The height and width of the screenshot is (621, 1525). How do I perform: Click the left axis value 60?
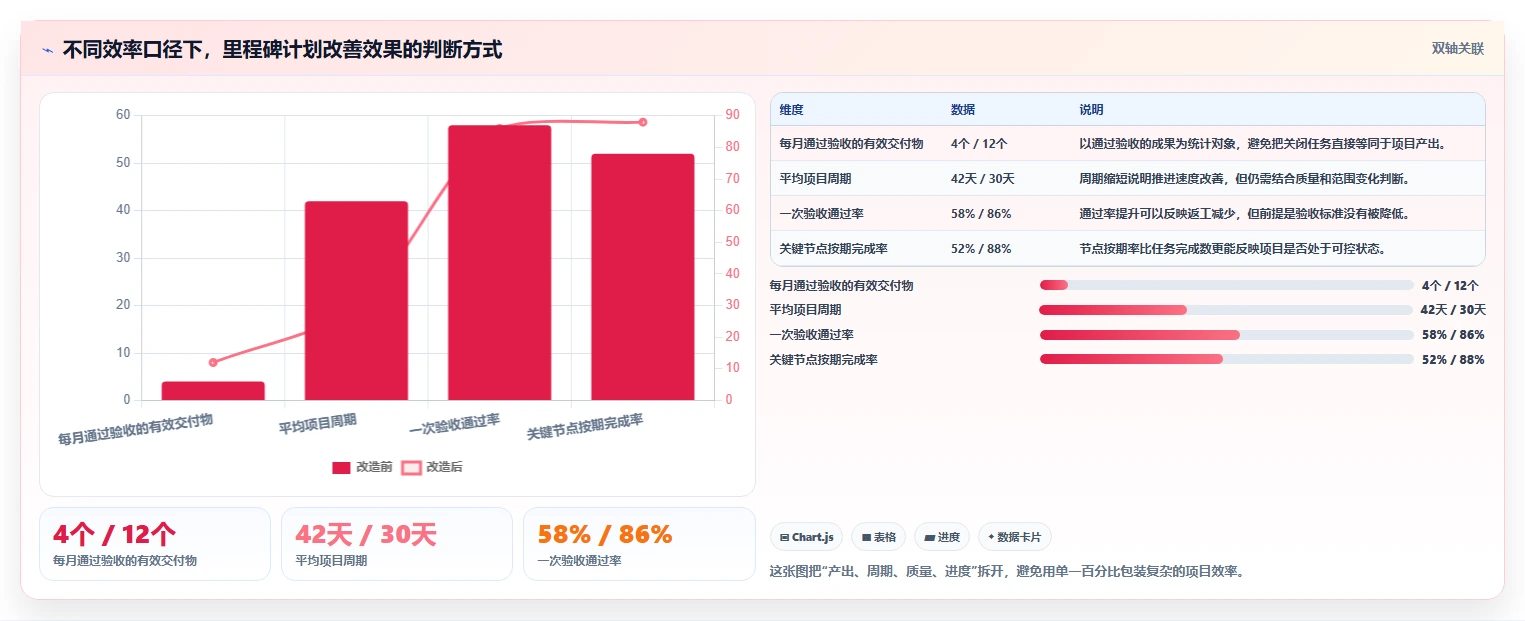click(123, 115)
